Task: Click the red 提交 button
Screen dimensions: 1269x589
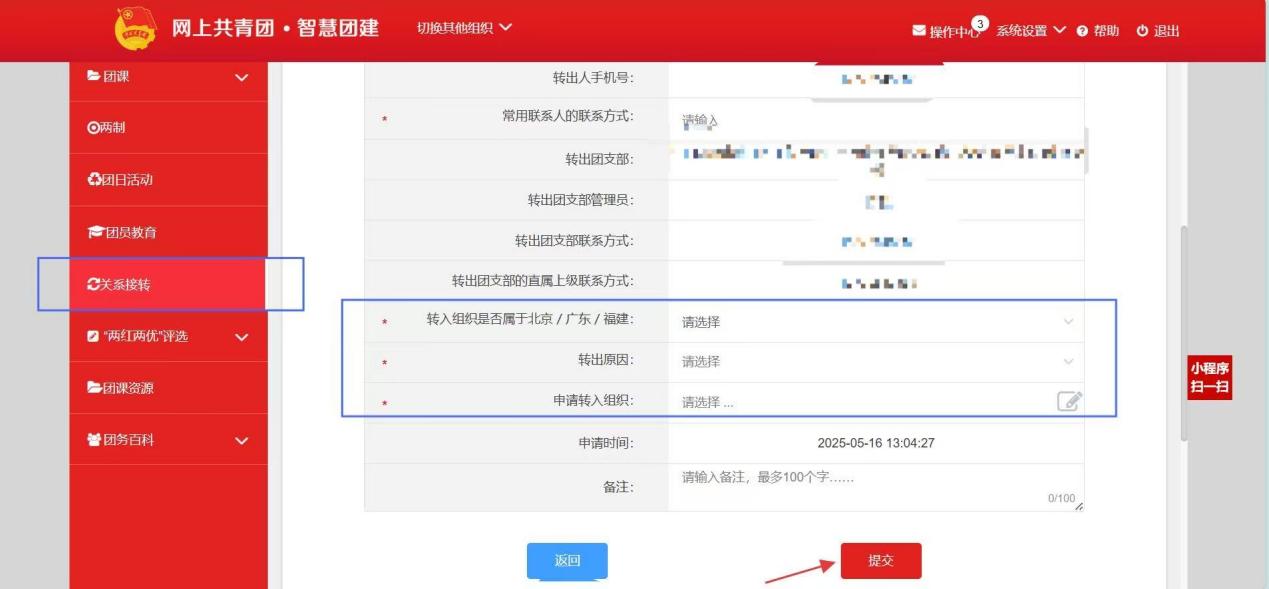Action: pyautogui.click(x=880, y=561)
